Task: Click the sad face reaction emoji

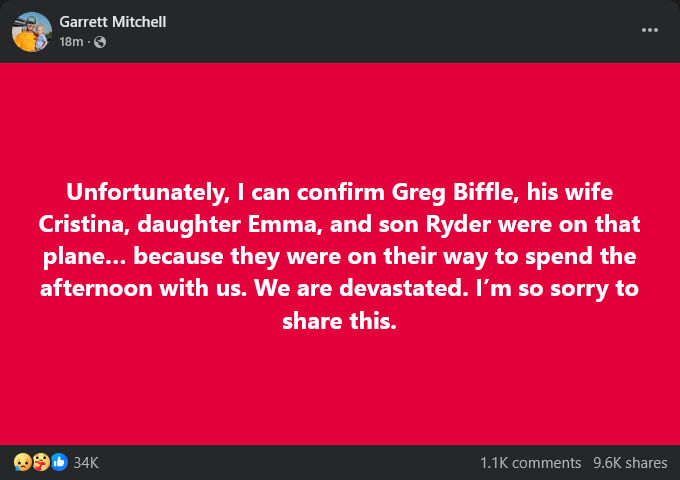Action: [21, 462]
